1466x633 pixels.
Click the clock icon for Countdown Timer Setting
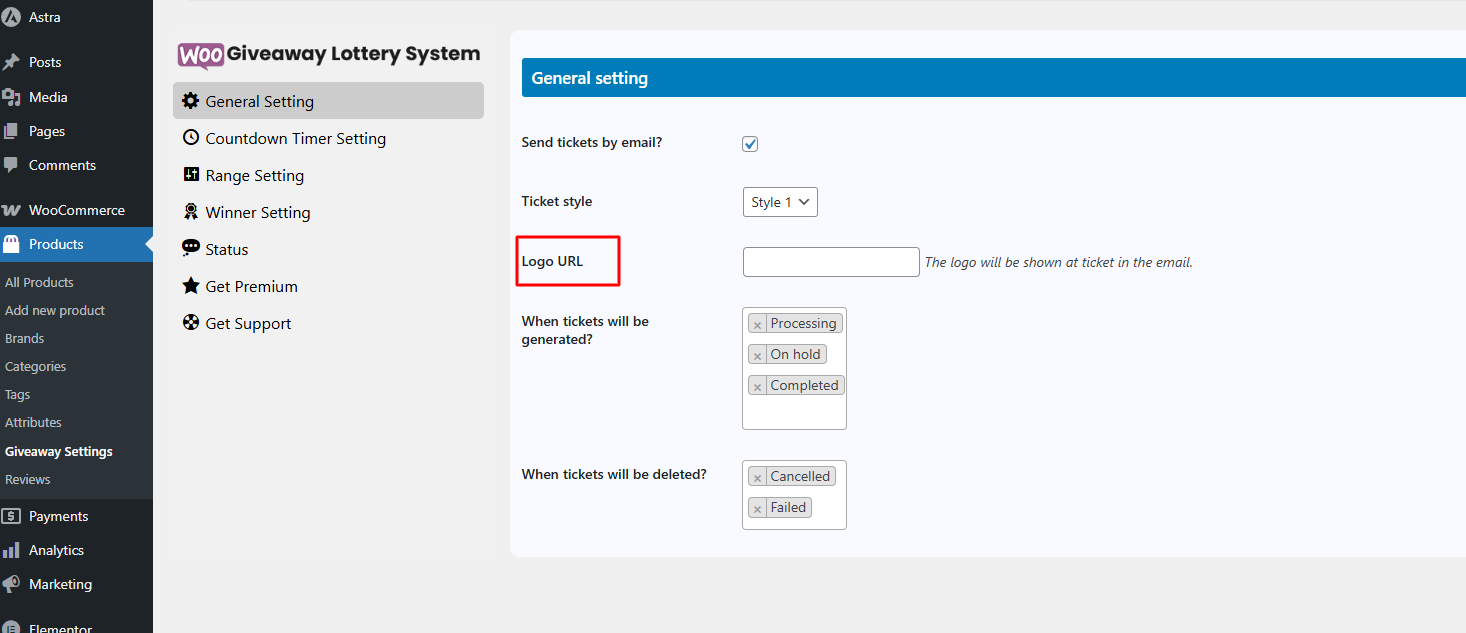(x=190, y=138)
